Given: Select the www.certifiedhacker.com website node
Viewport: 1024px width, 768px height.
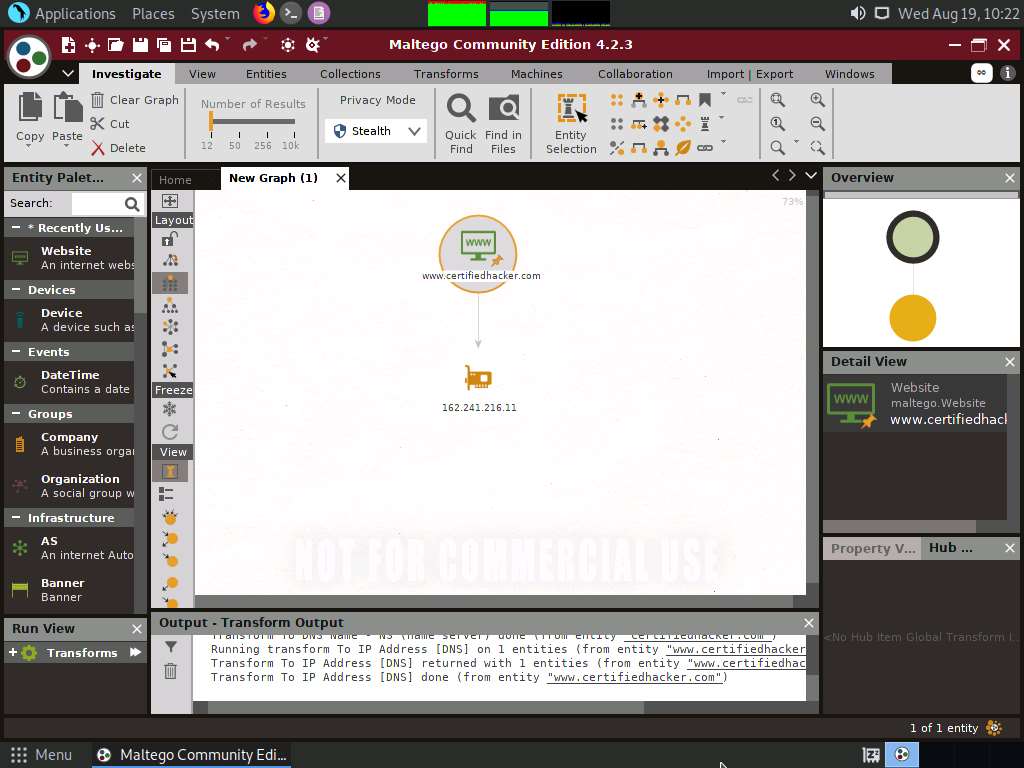Looking at the screenshot, I should pos(478,254).
